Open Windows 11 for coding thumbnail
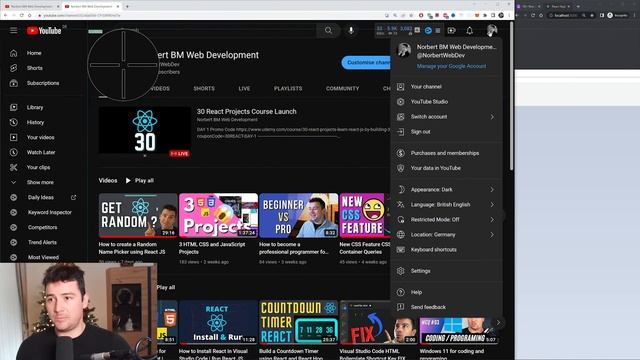The width and height of the screenshot is (640, 360). [x=459, y=331]
